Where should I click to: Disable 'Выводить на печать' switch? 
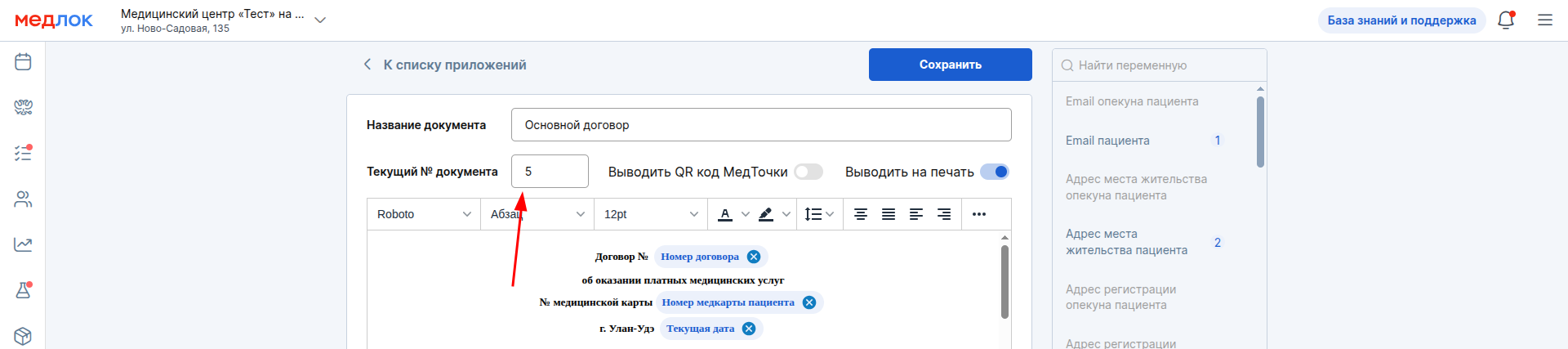click(995, 172)
